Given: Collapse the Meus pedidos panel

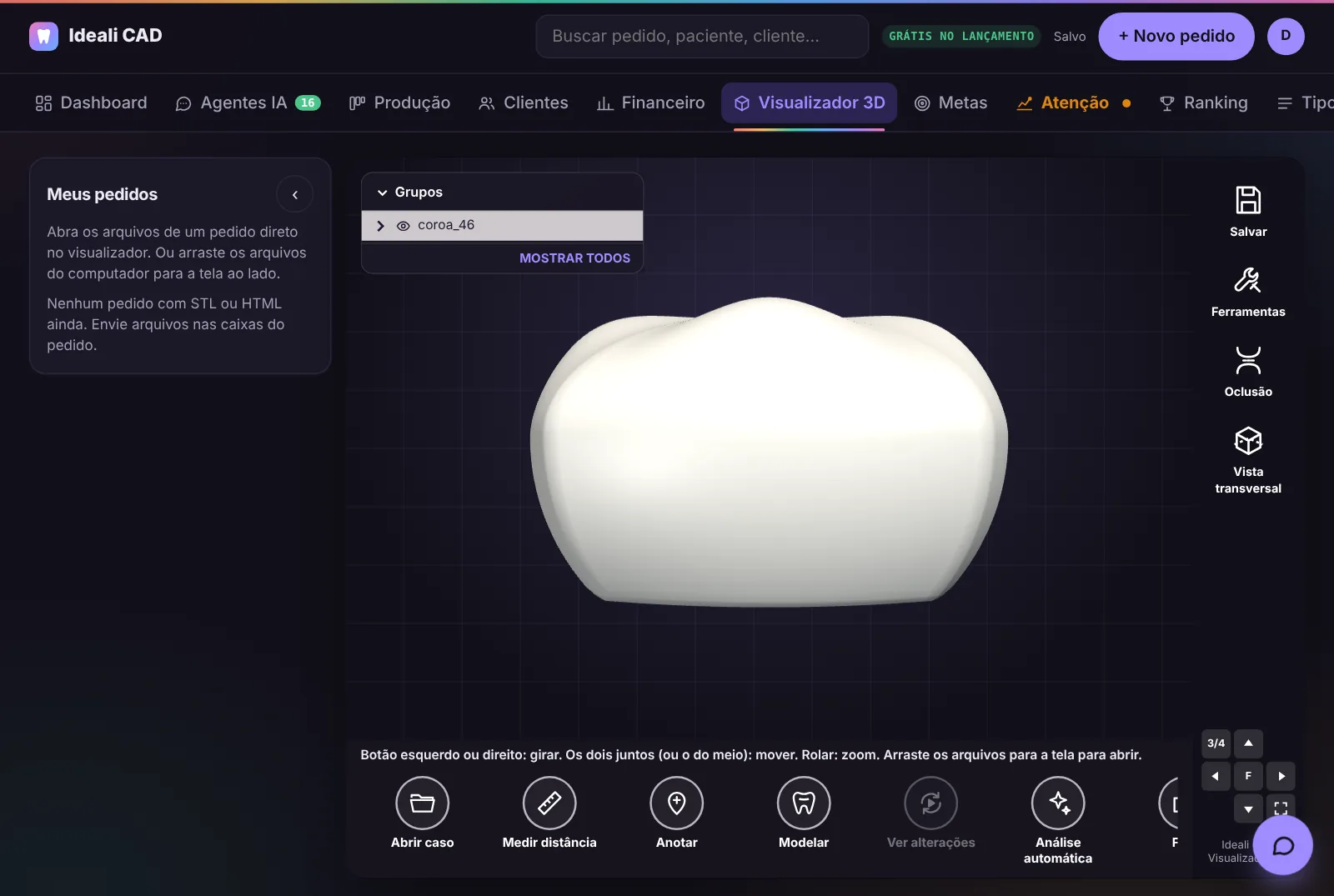Looking at the screenshot, I should [294, 195].
